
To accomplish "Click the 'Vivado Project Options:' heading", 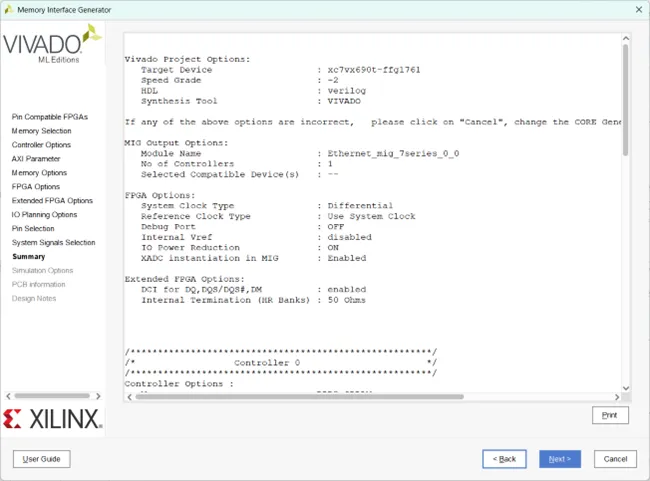I will coord(187,59).
